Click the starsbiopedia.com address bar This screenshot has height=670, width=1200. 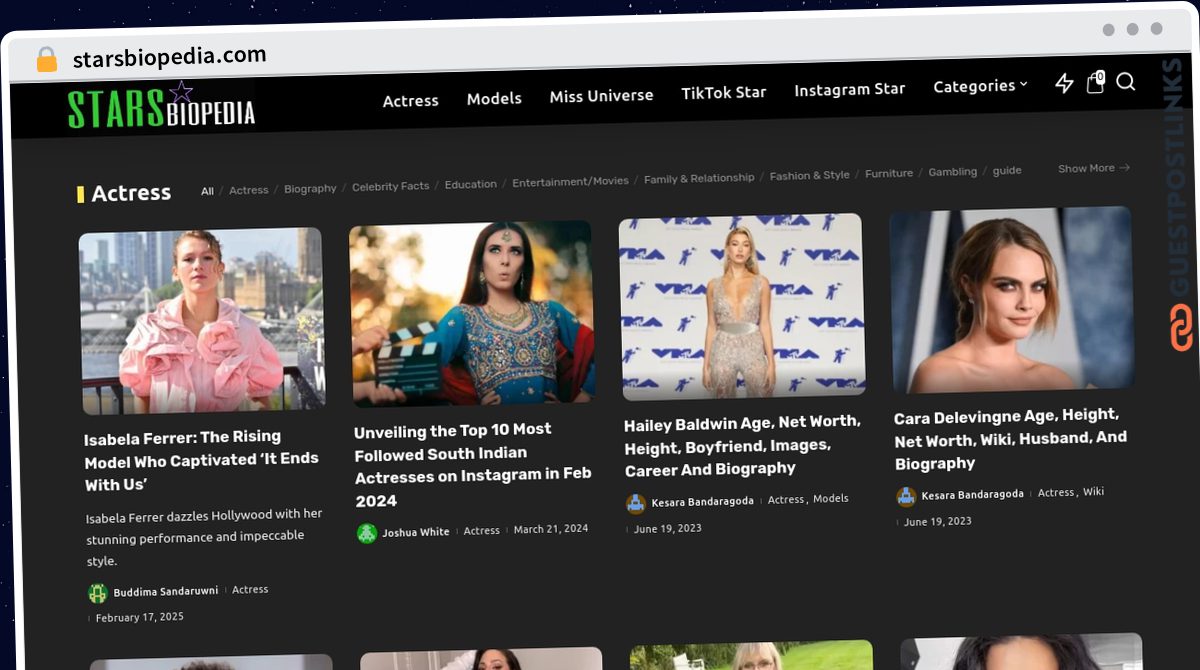[170, 57]
